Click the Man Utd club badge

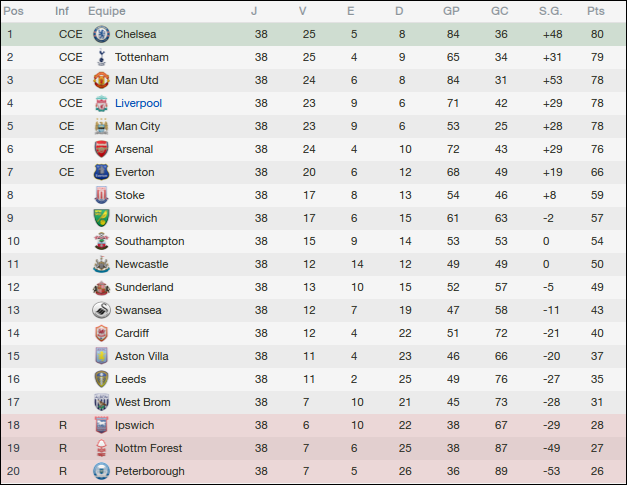point(100,80)
